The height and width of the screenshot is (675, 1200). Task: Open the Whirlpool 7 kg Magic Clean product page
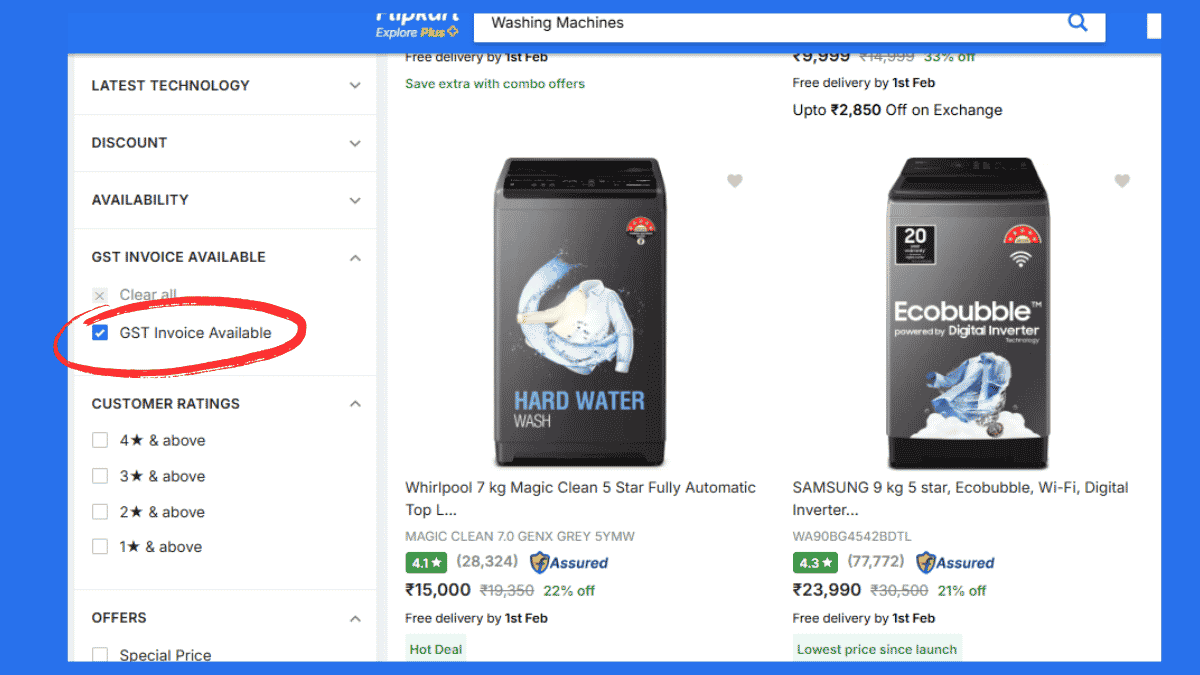click(x=580, y=498)
